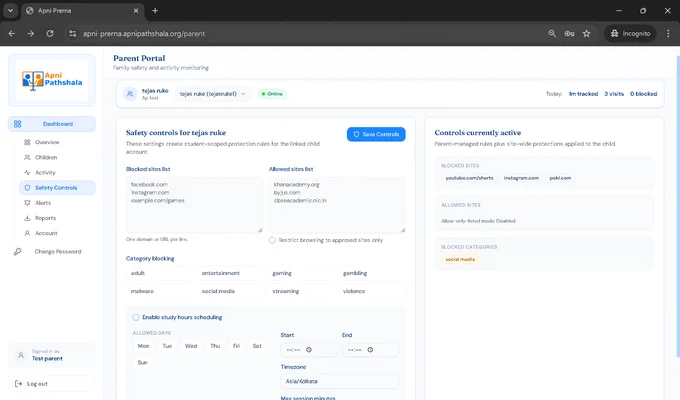Click the Dashboard grid icon
This screenshot has height=400, width=680.
(17, 124)
